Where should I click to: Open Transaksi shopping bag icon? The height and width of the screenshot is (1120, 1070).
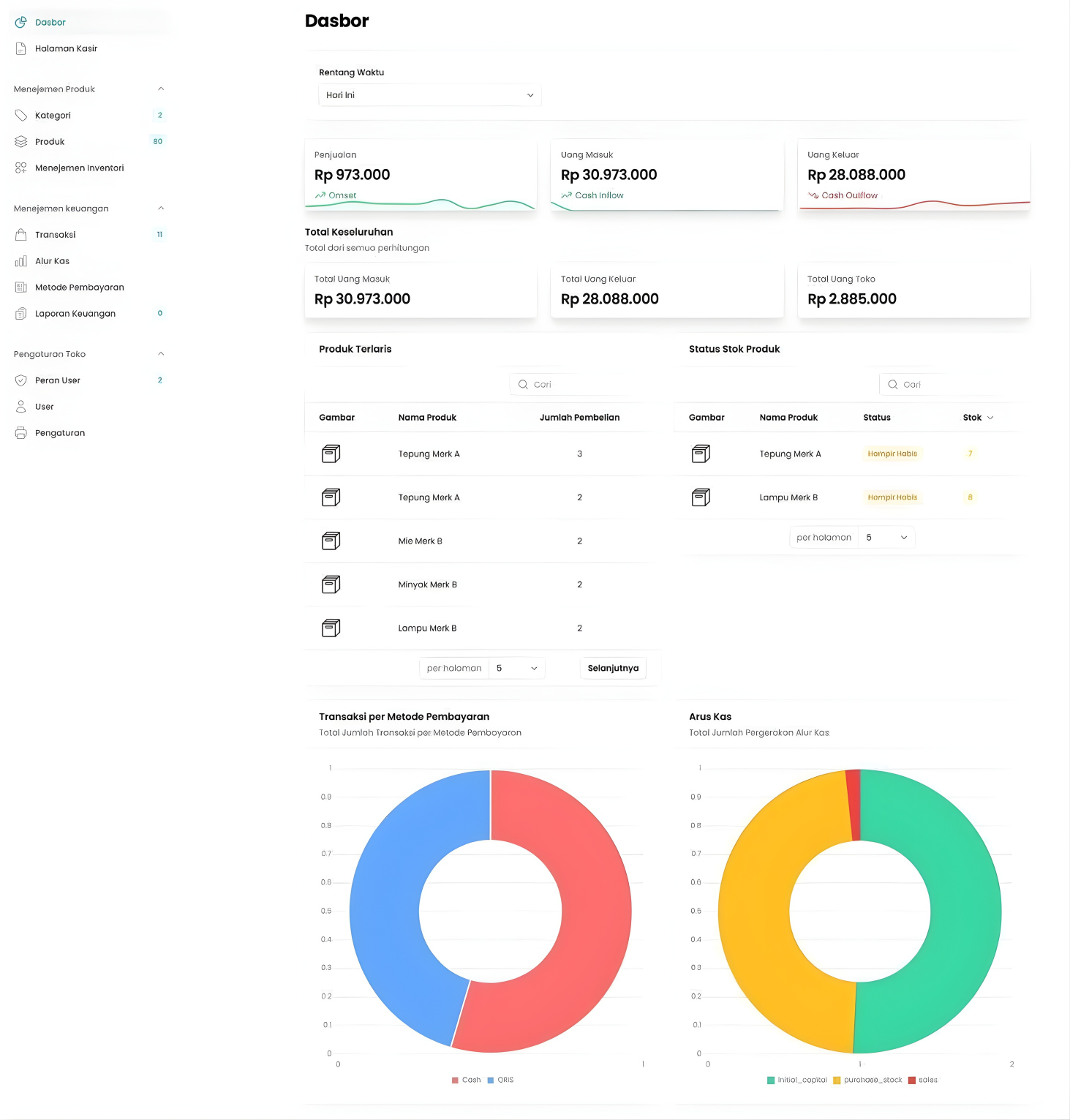(x=20, y=235)
